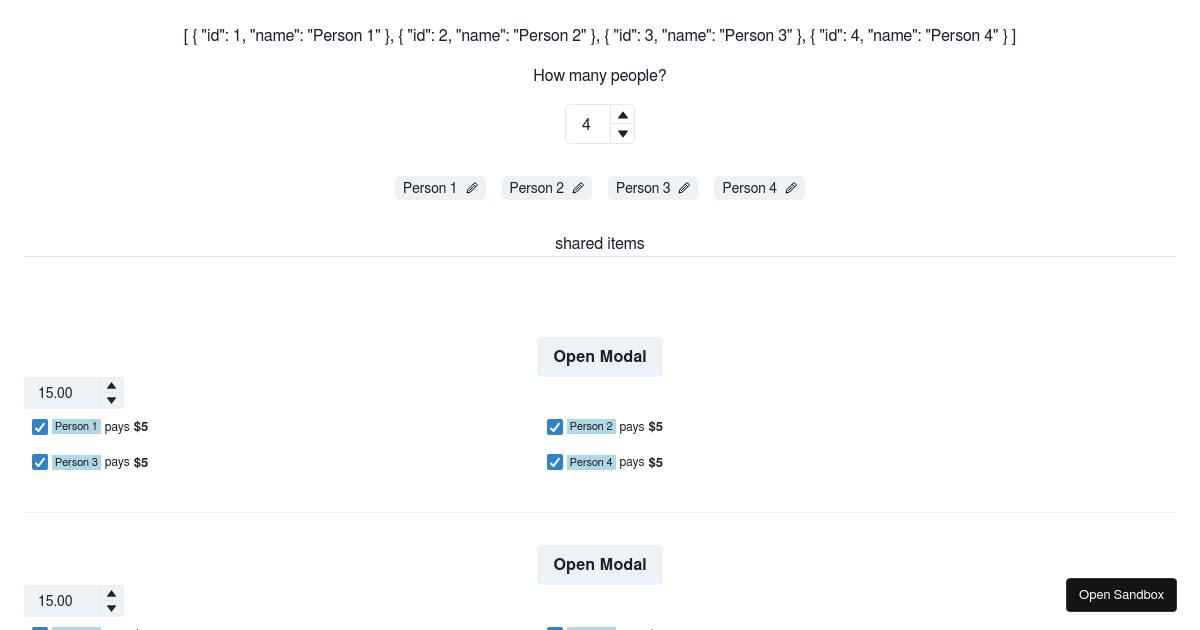Viewport: 1200px width, 630px height.
Task: Edit the name of Person 2
Action: [577, 188]
